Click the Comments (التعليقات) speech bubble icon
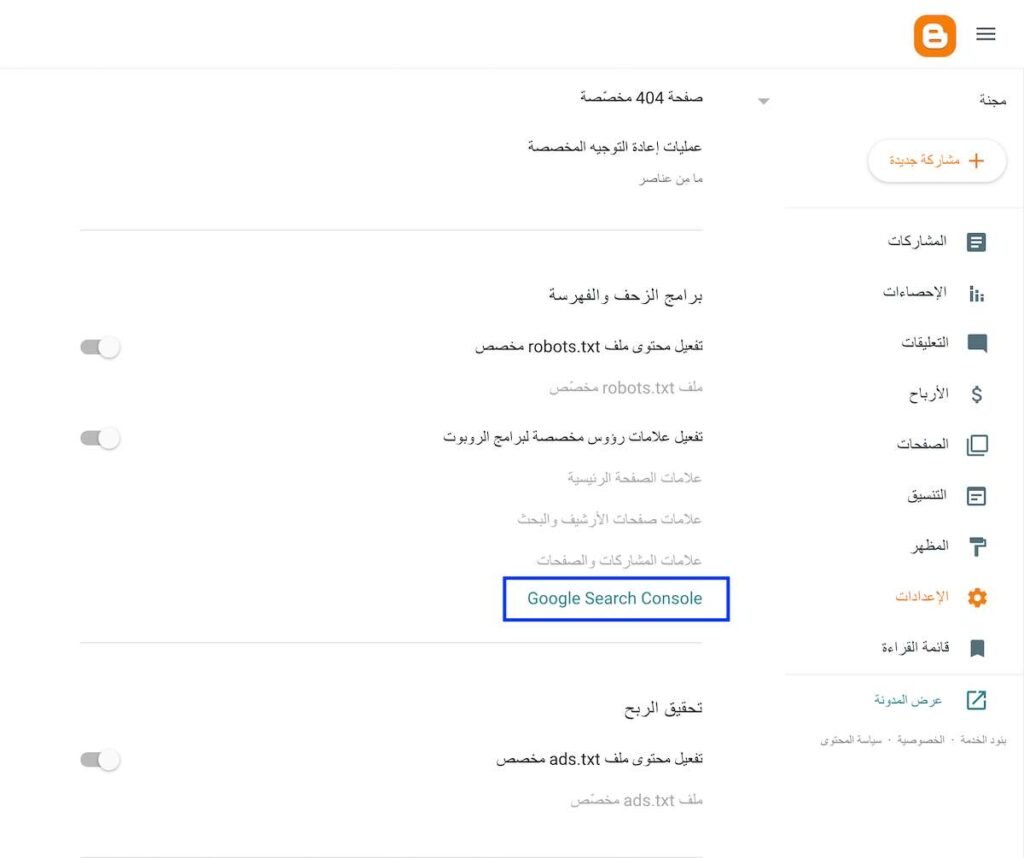The width and height of the screenshot is (1024, 858). tap(977, 344)
